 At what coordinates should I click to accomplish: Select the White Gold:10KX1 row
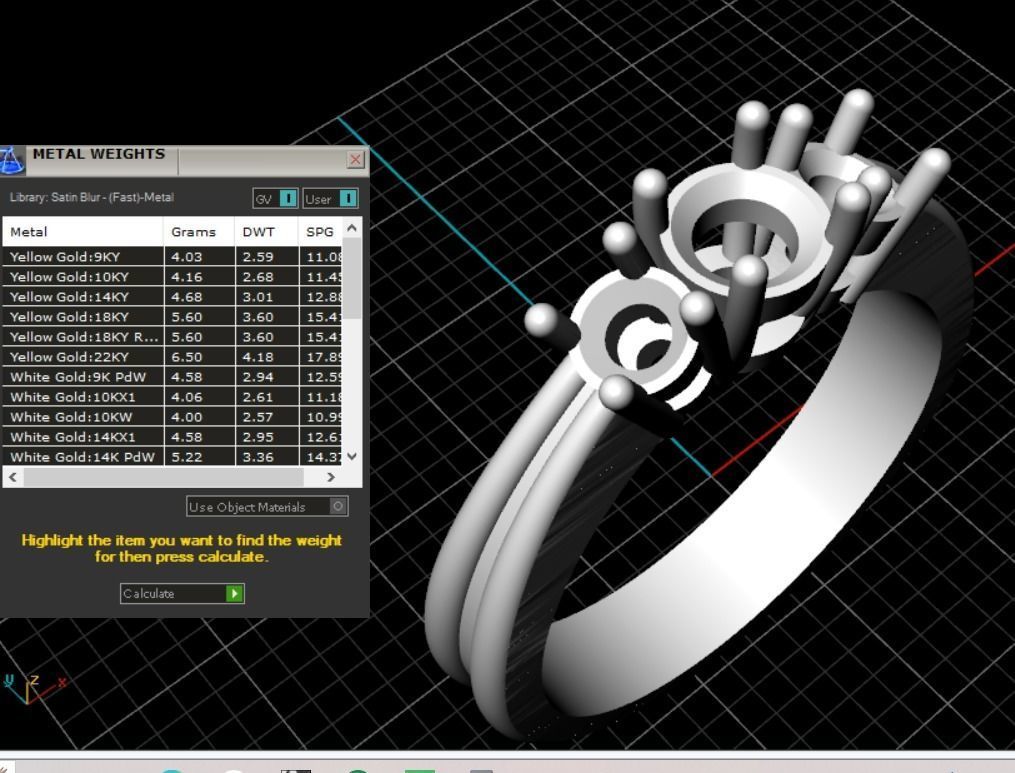coord(172,397)
